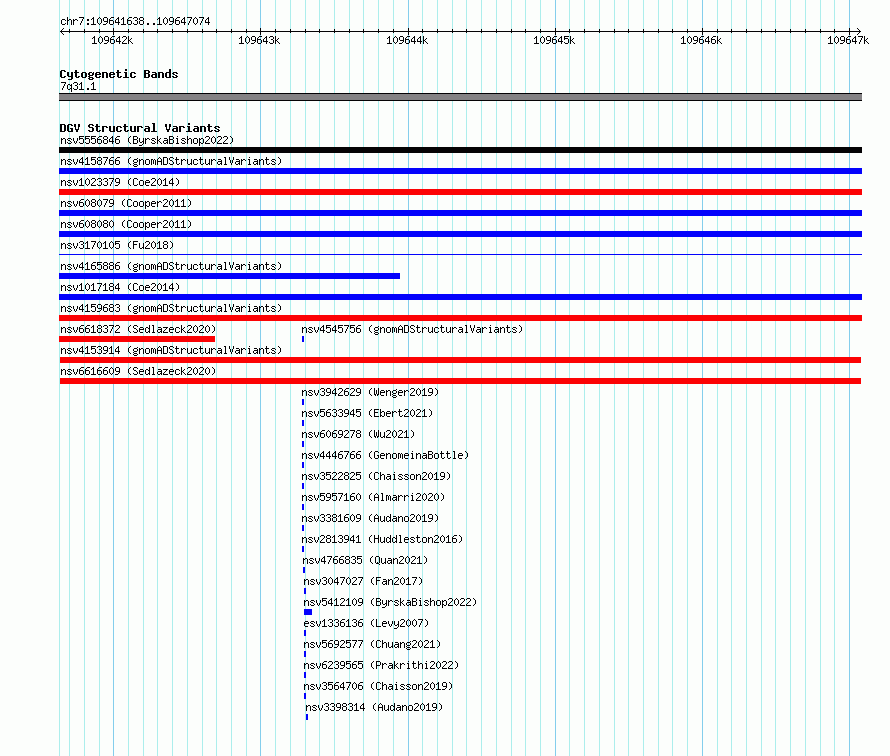Viewport: 890px width, 756px height.
Task: Open nsv3170105 (Fu2018) label
Action: [117, 245]
